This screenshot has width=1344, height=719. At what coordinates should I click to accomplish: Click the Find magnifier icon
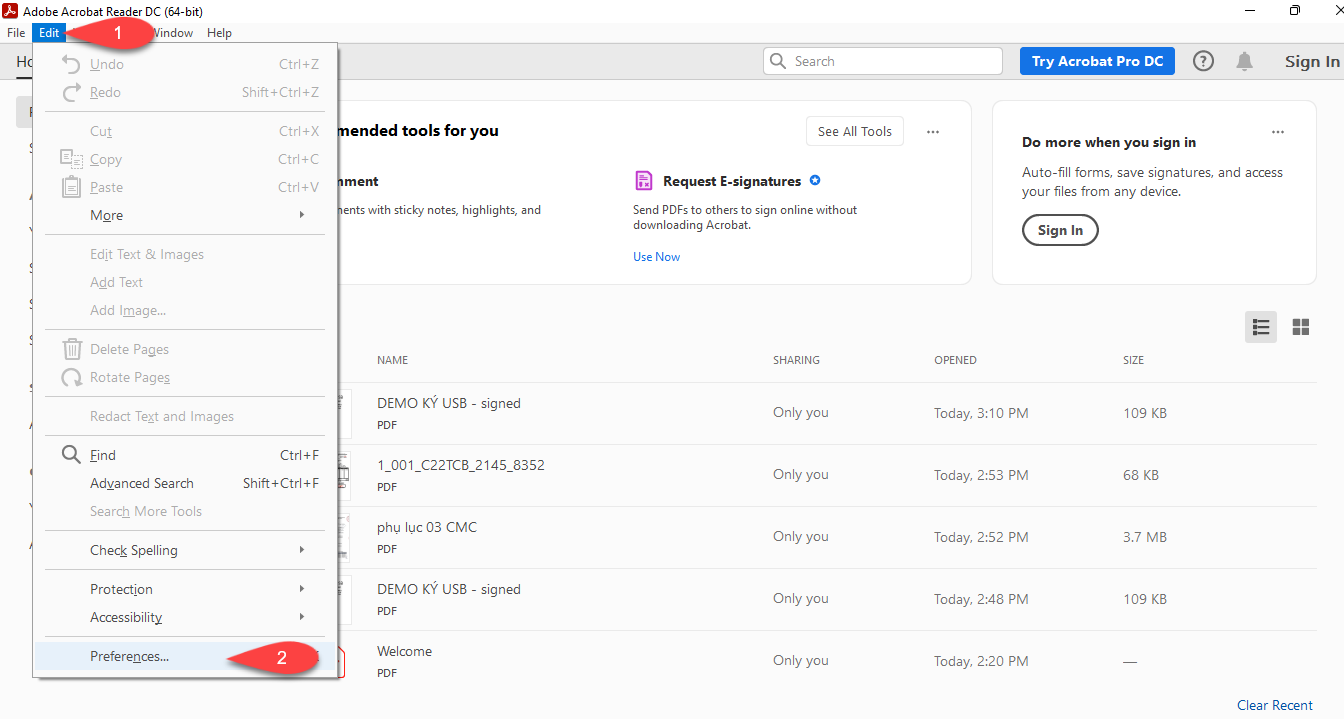[x=71, y=455]
